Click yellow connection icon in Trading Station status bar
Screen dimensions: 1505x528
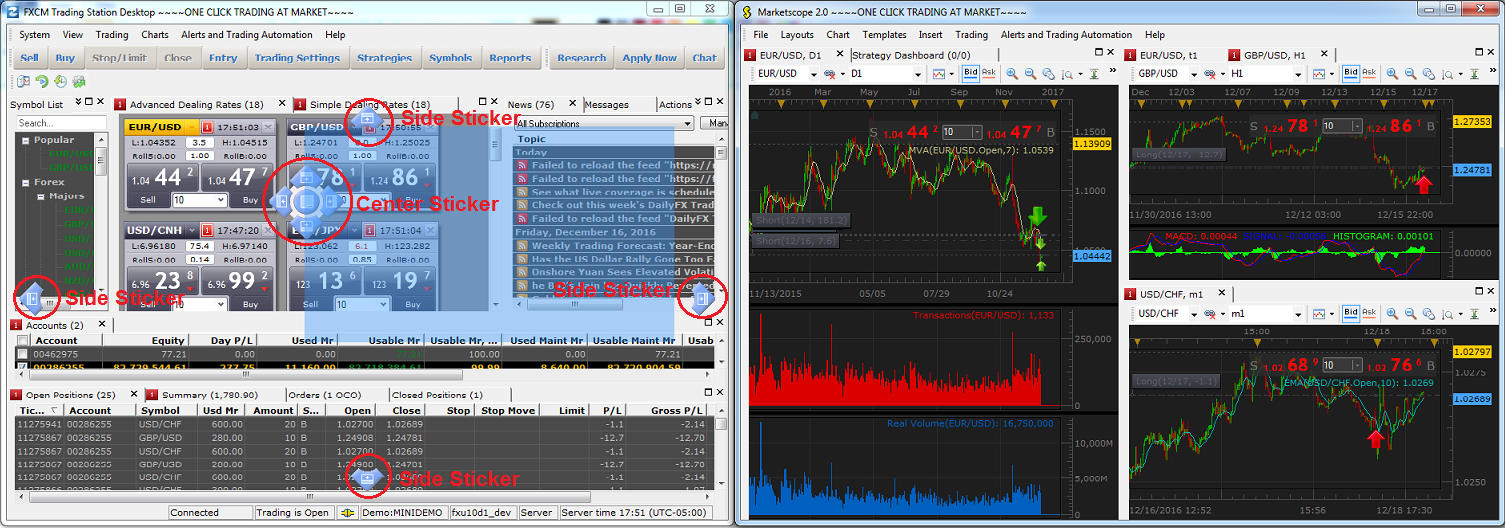coord(348,512)
